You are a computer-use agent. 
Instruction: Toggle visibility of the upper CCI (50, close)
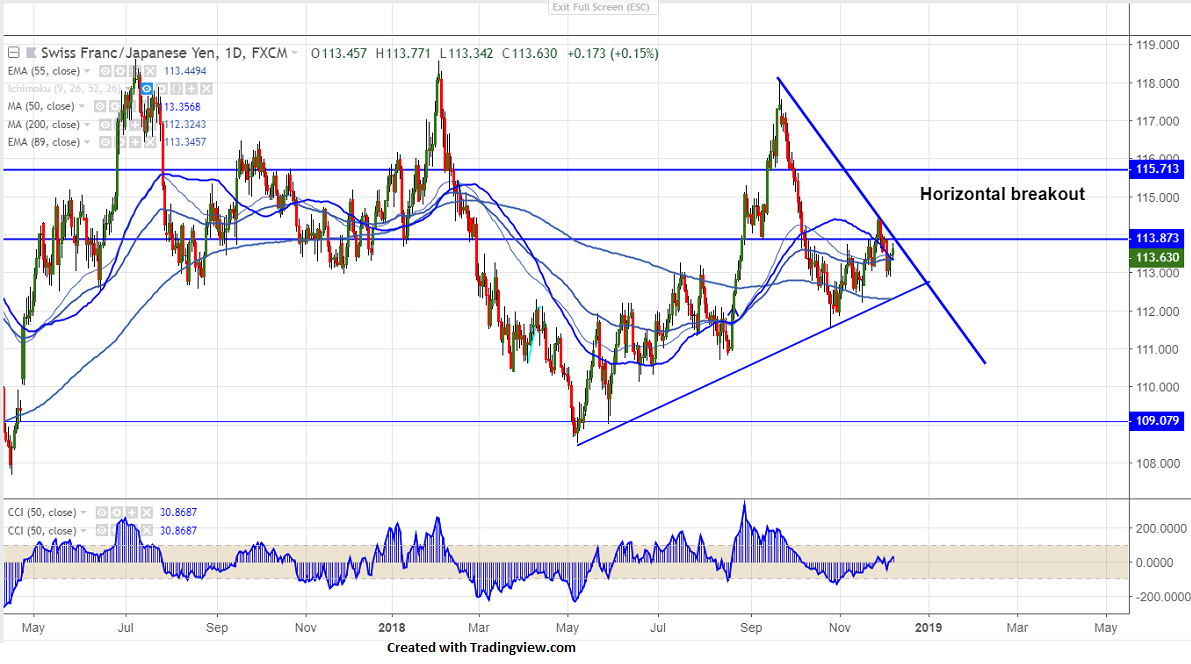click(102, 513)
